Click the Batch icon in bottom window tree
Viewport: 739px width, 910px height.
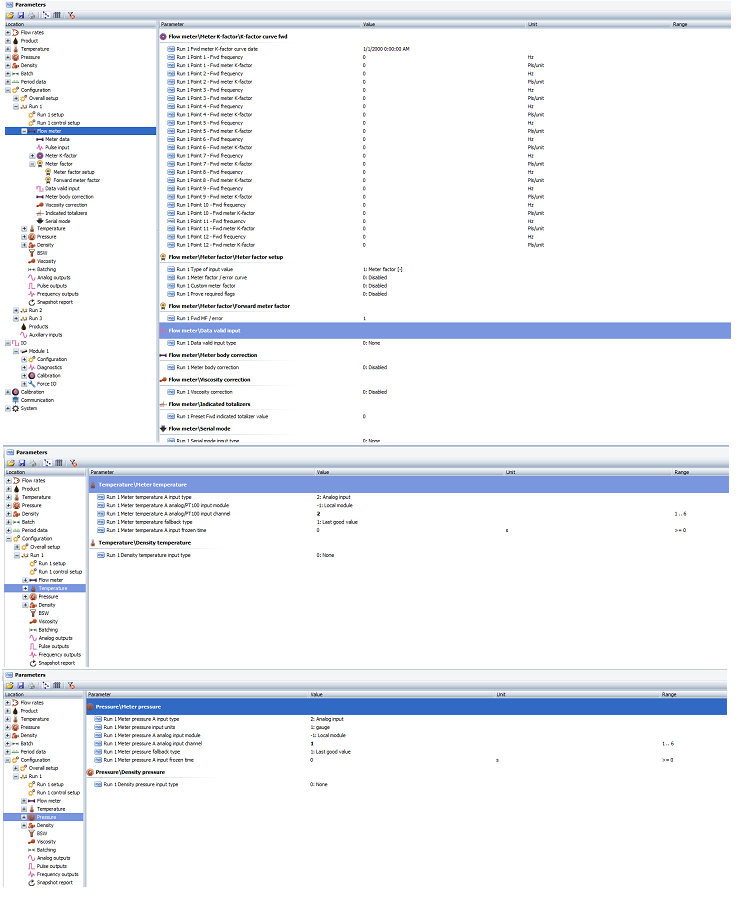pos(16,743)
